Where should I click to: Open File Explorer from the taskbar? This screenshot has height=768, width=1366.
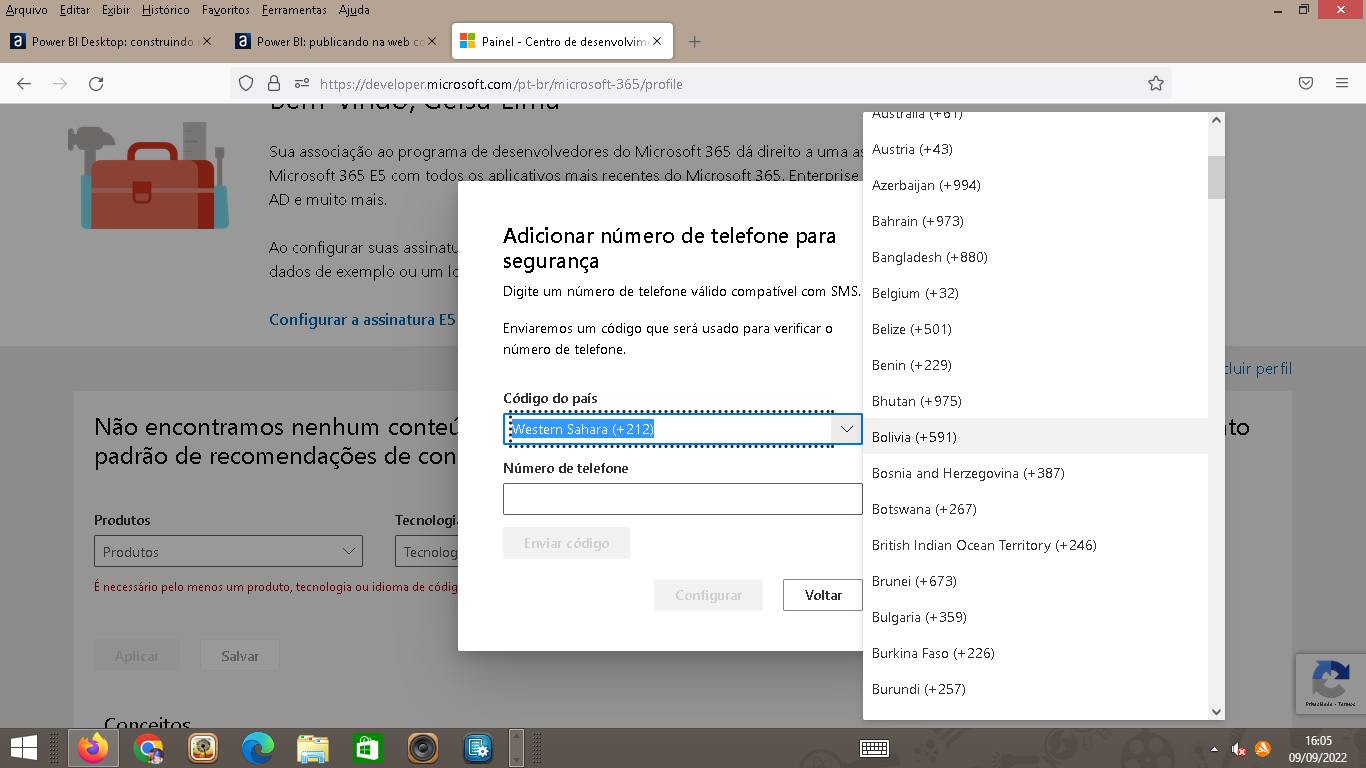(313, 748)
